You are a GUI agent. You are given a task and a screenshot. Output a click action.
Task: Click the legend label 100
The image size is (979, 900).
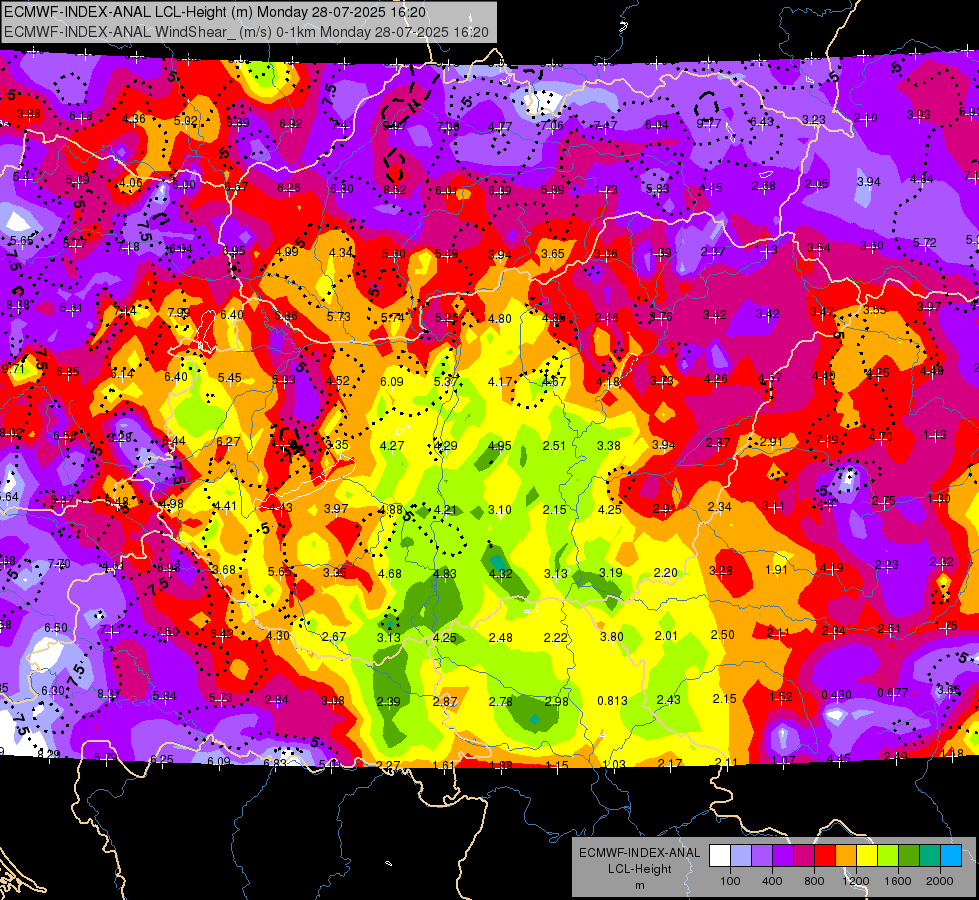[730, 881]
